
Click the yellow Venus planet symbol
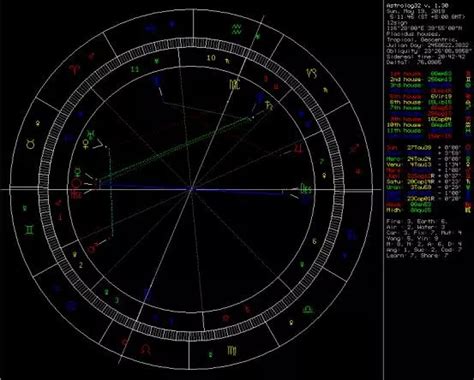pos(86,144)
